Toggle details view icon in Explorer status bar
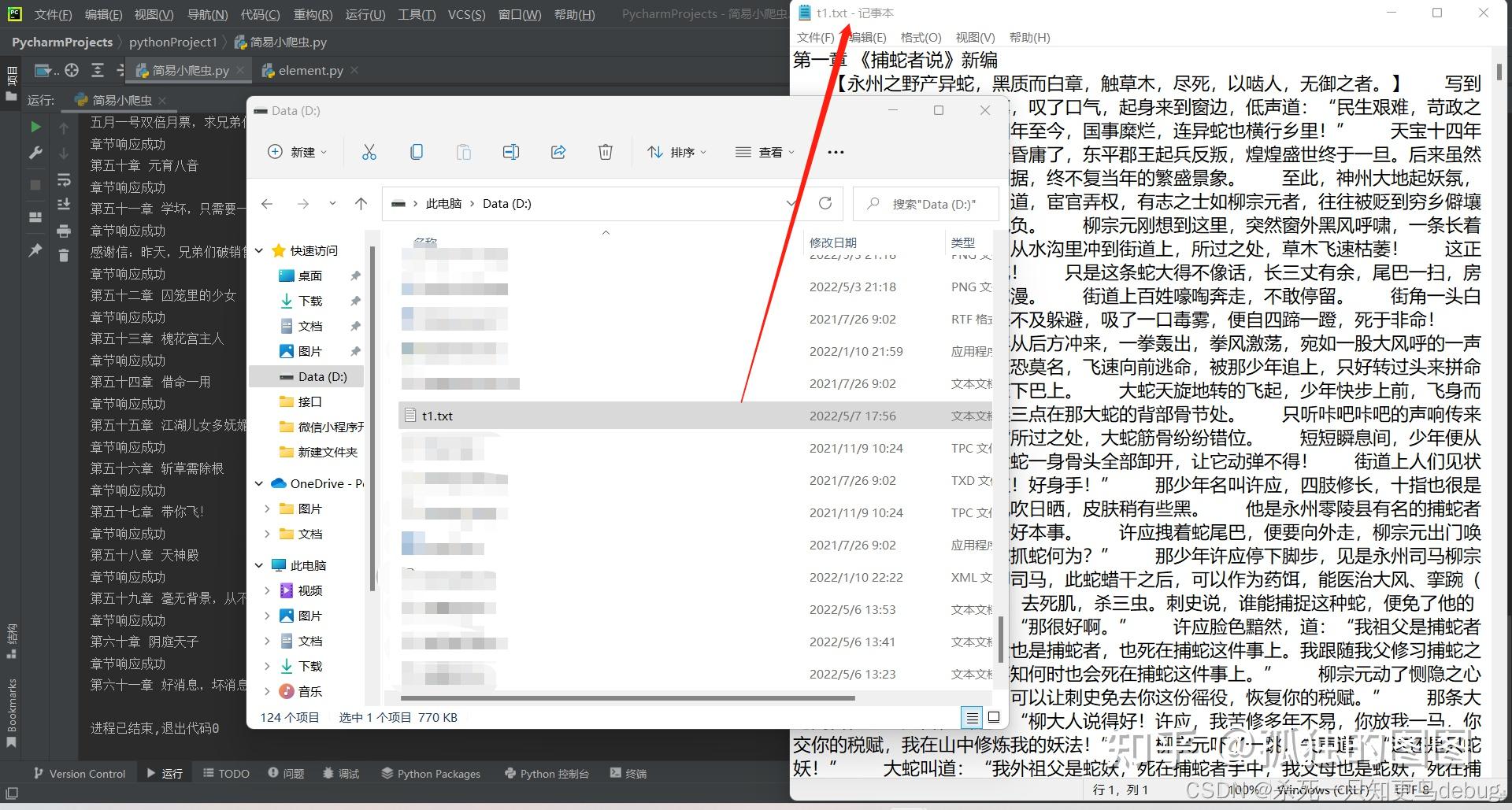This screenshot has width=1512, height=810. 973,717
